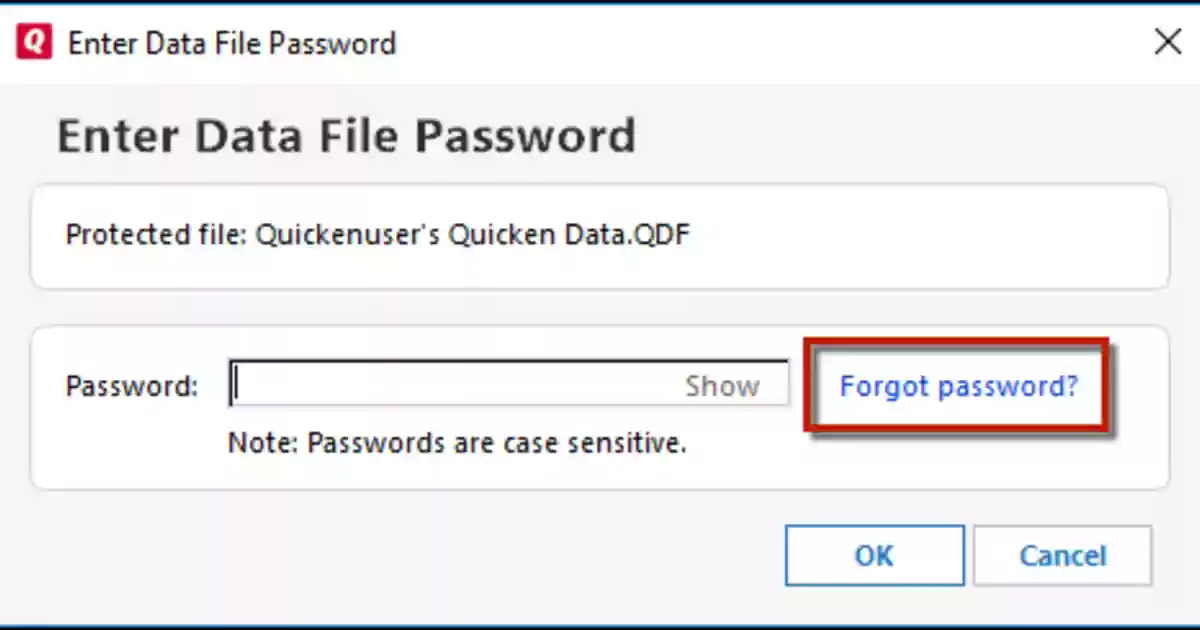
Task: Click the word Password in the heading
Action: tap(525, 135)
